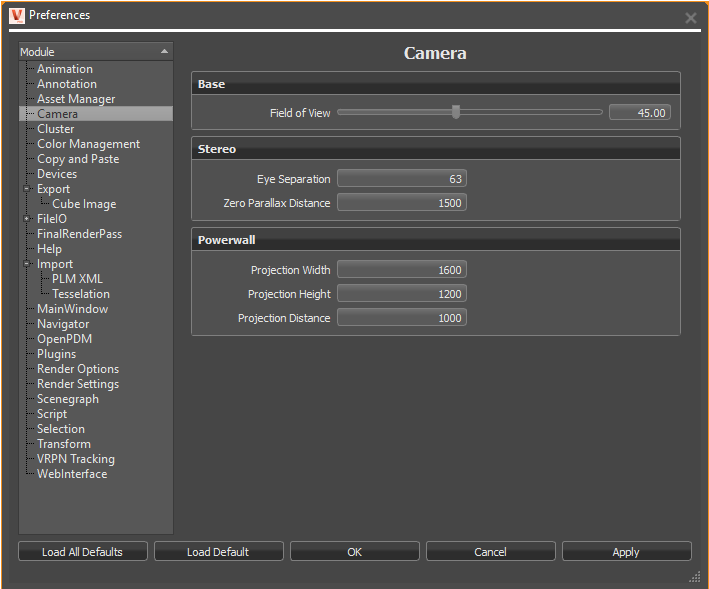The height and width of the screenshot is (589, 709).
Task: Open WebInterface preferences
Action: 72,474
